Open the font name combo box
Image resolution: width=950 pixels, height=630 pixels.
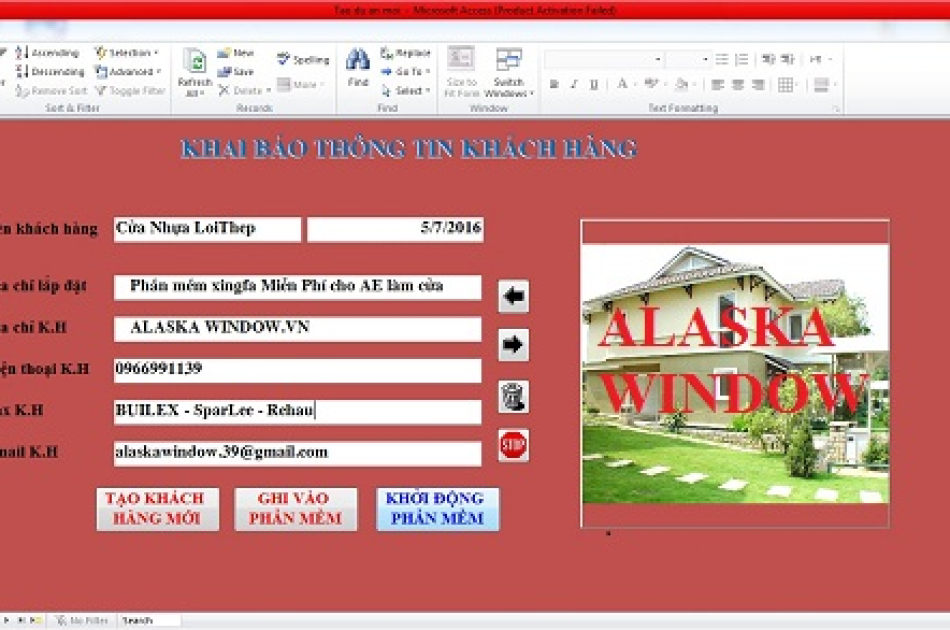pyautogui.click(x=603, y=59)
